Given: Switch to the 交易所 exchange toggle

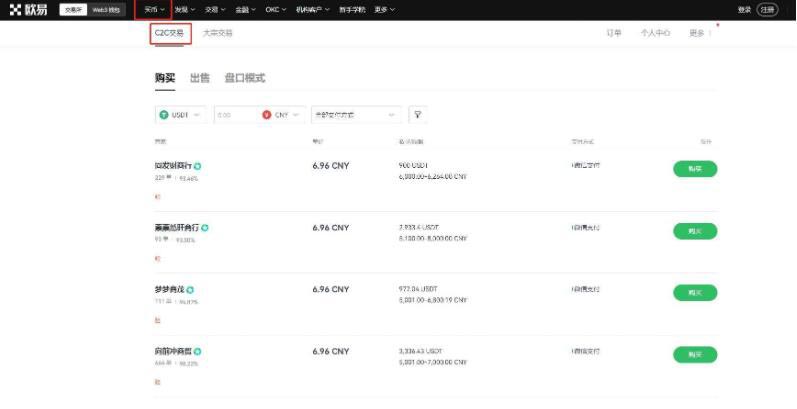Looking at the screenshot, I should (73, 10).
